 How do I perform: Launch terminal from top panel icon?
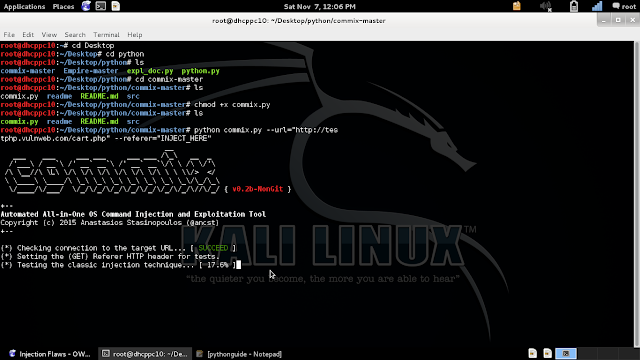(x=100, y=6)
